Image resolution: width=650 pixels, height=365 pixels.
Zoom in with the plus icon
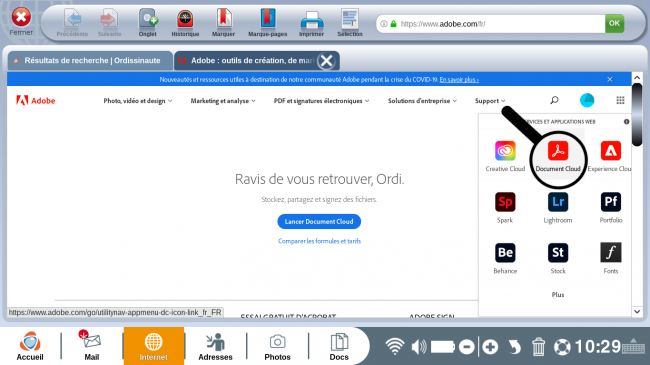(x=490, y=346)
